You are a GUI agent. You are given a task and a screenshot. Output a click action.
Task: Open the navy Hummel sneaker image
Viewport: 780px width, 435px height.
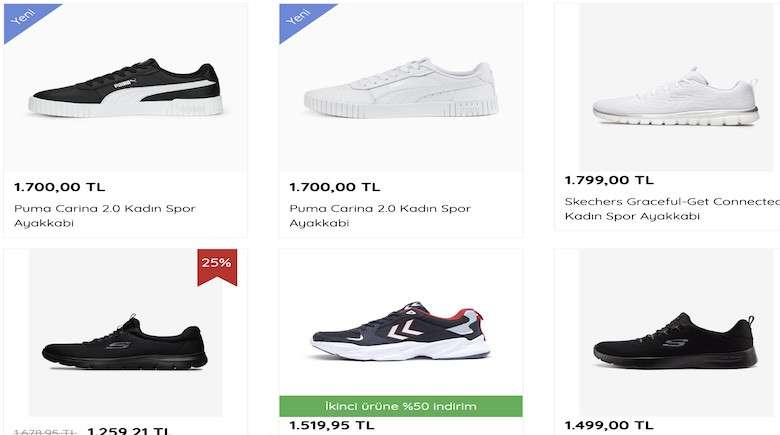400,332
